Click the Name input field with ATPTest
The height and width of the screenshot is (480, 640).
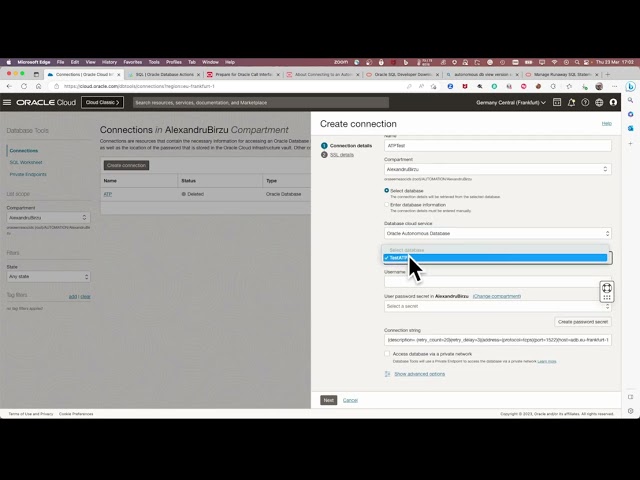(x=497, y=146)
